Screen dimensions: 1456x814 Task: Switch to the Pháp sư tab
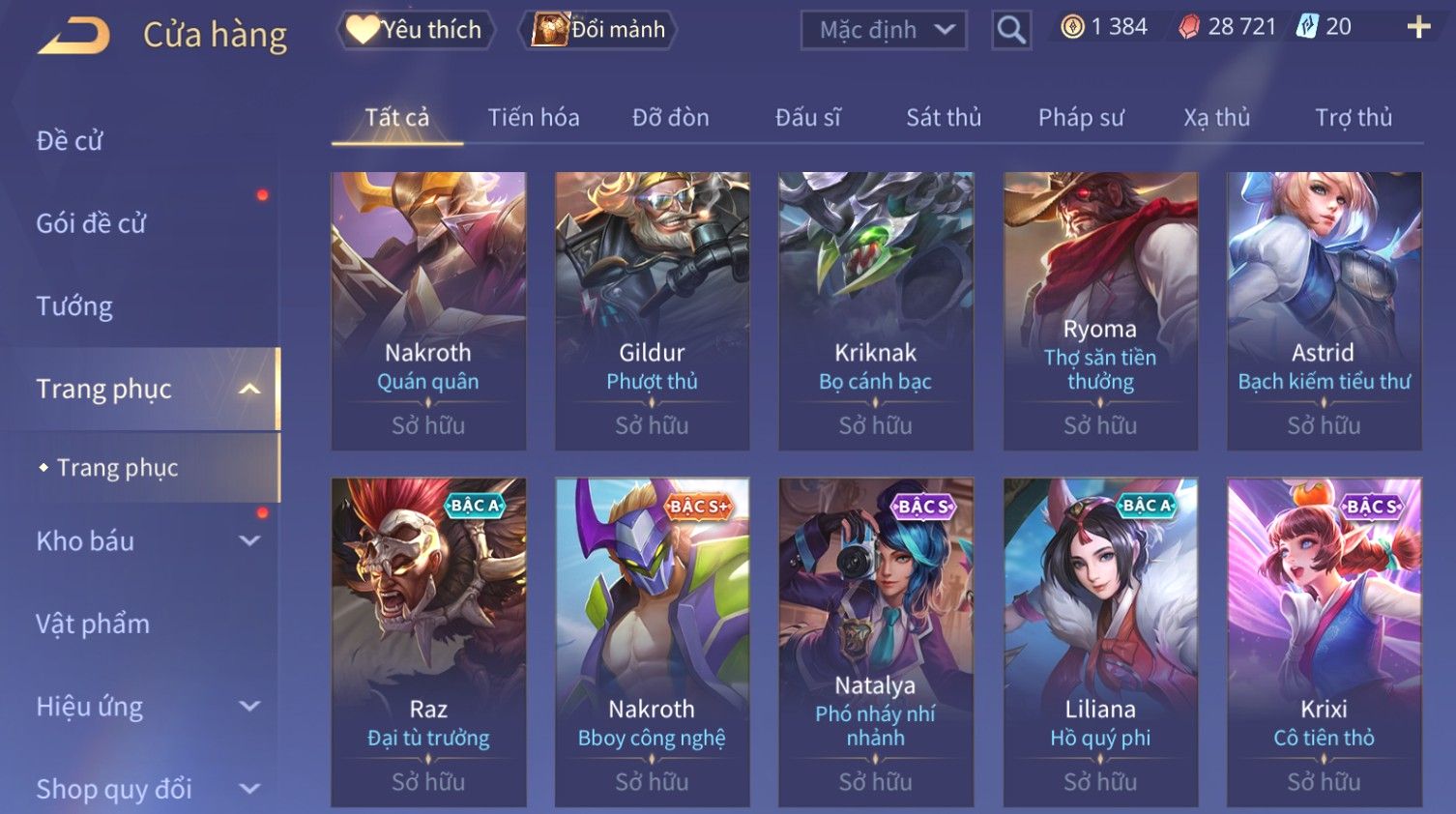point(1081,118)
